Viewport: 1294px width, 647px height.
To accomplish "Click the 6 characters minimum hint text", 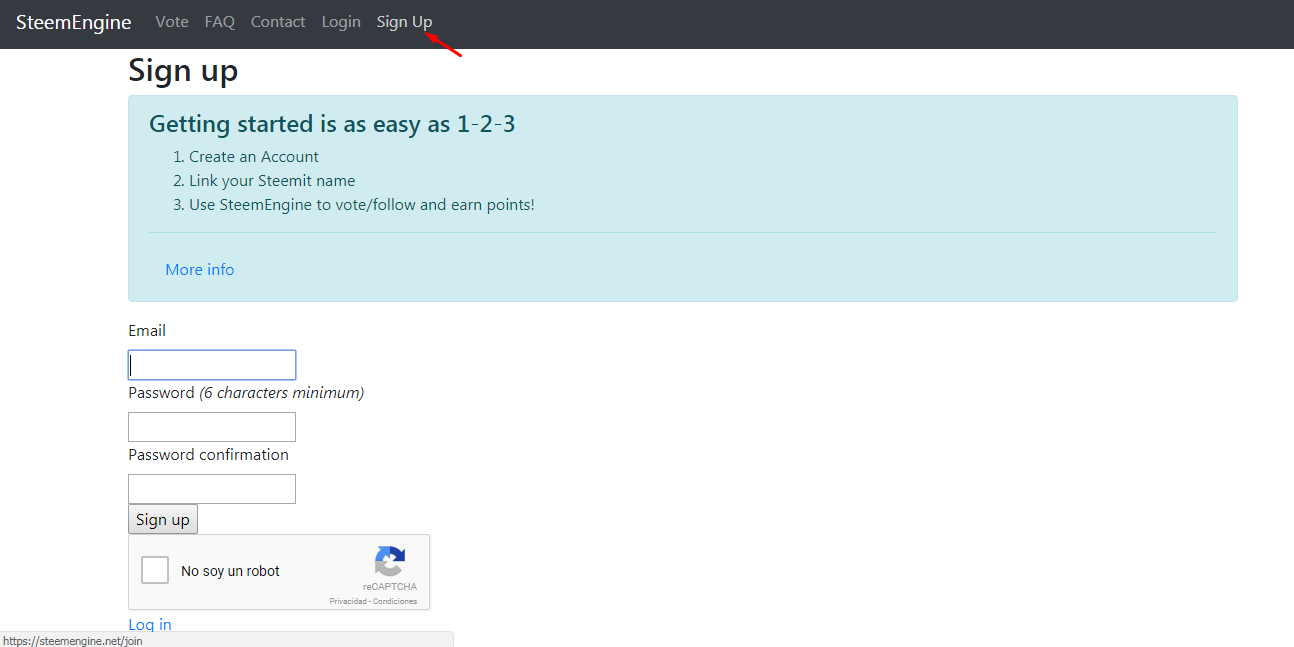I will 281,393.
